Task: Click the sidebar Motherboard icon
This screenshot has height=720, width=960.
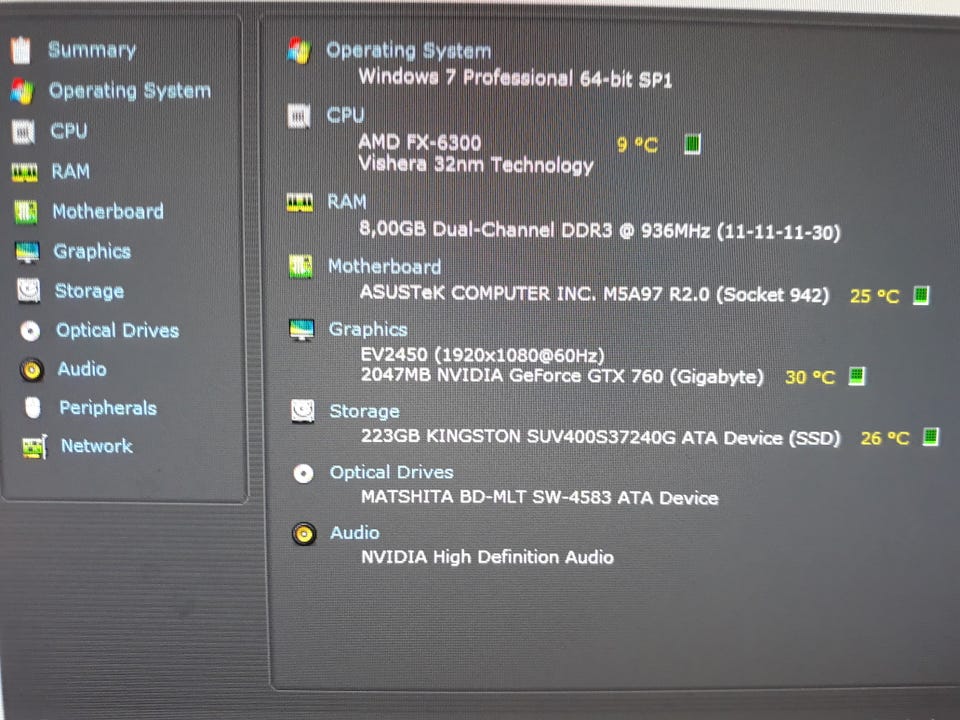Action: point(26,212)
